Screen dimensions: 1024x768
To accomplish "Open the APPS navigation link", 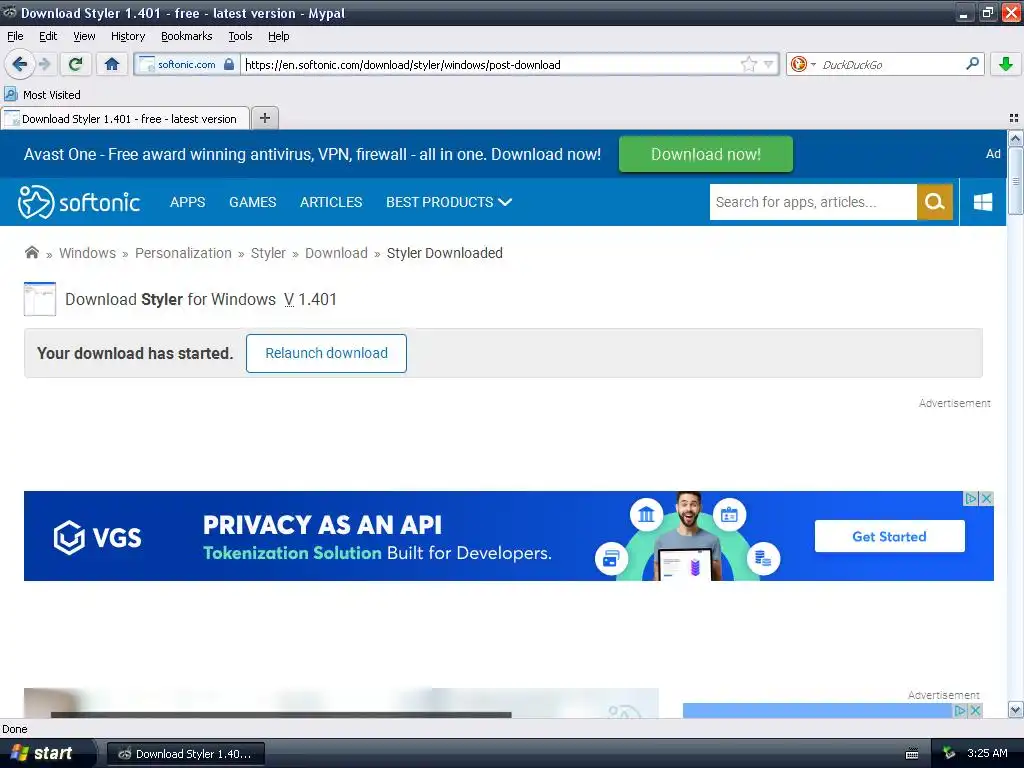I will (187, 202).
